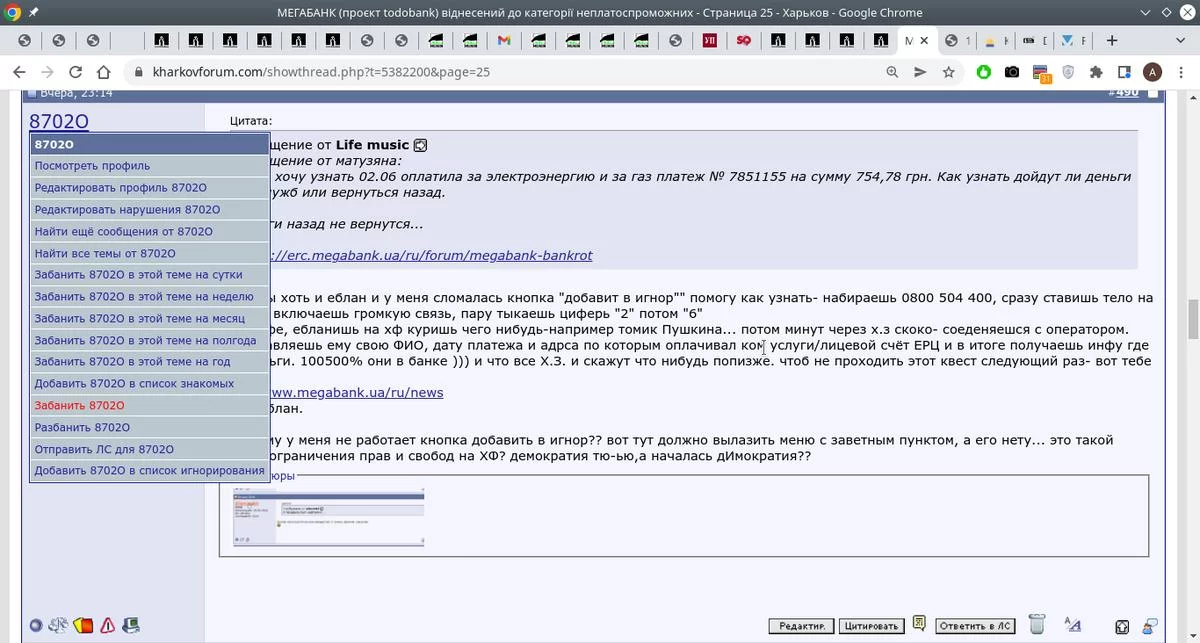Viewport: 1200px width, 643px height.
Task: Choose 'Добавить 8702О в список знакомых'
Action: pos(150,384)
